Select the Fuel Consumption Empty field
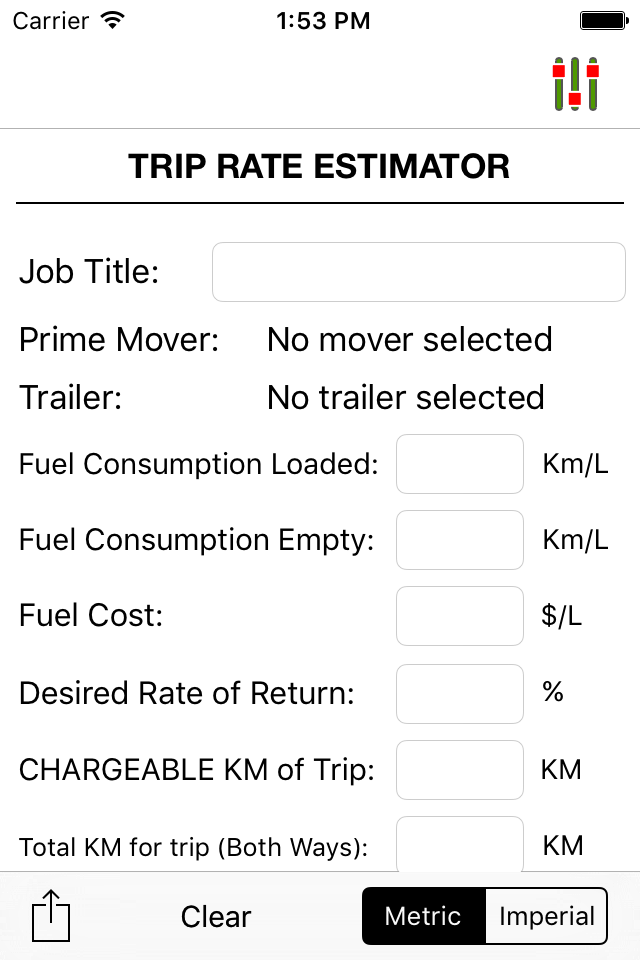The width and height of the screenshot is (640, 960). [x=460, y=540]
